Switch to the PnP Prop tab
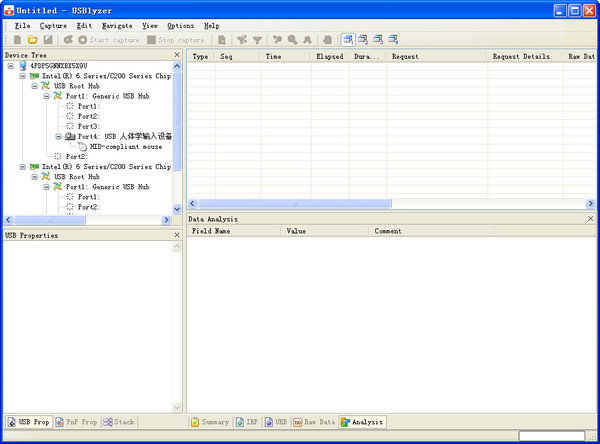The height and width of the screenshot is (444, 600). [77, 422]
